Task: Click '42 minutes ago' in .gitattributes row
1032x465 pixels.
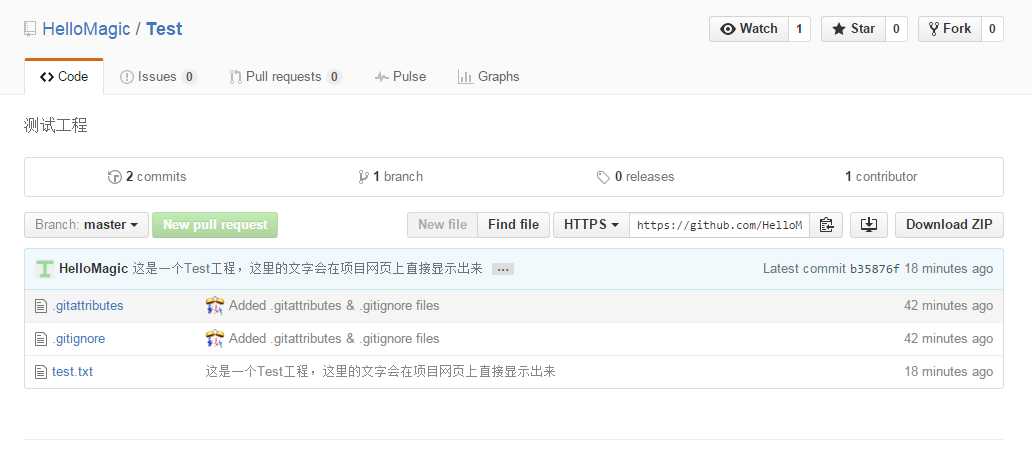Action: (x=948, y=306)
